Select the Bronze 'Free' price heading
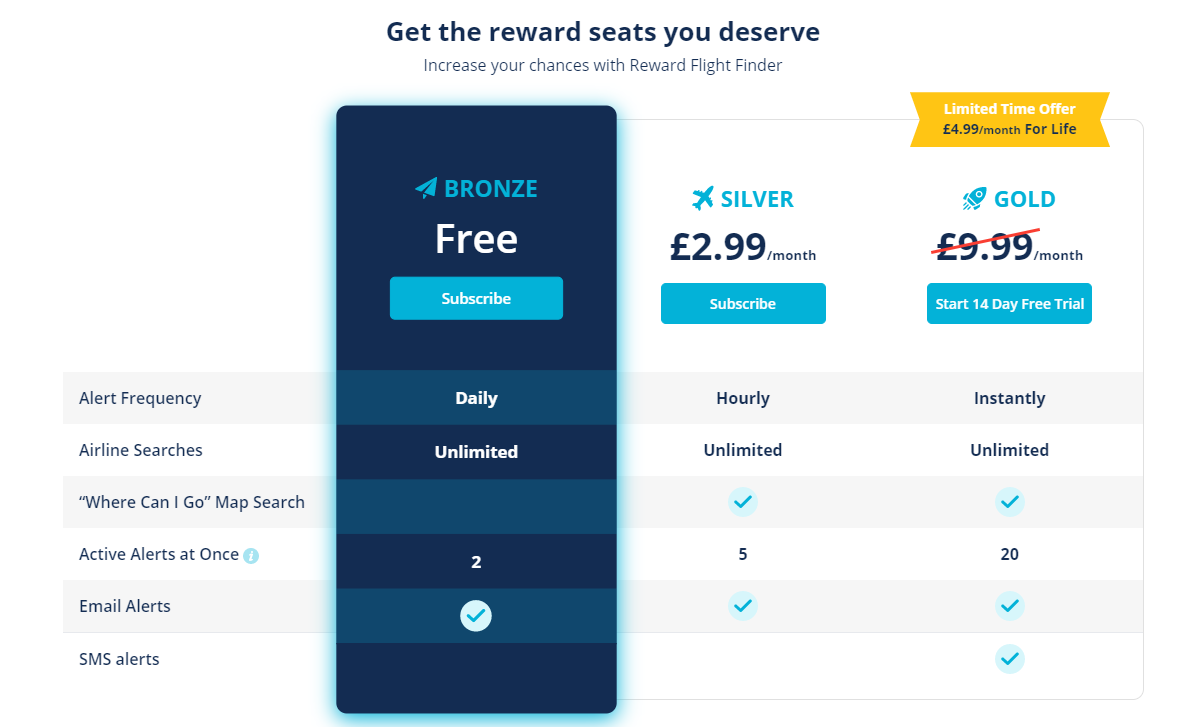 pos(476,239)
